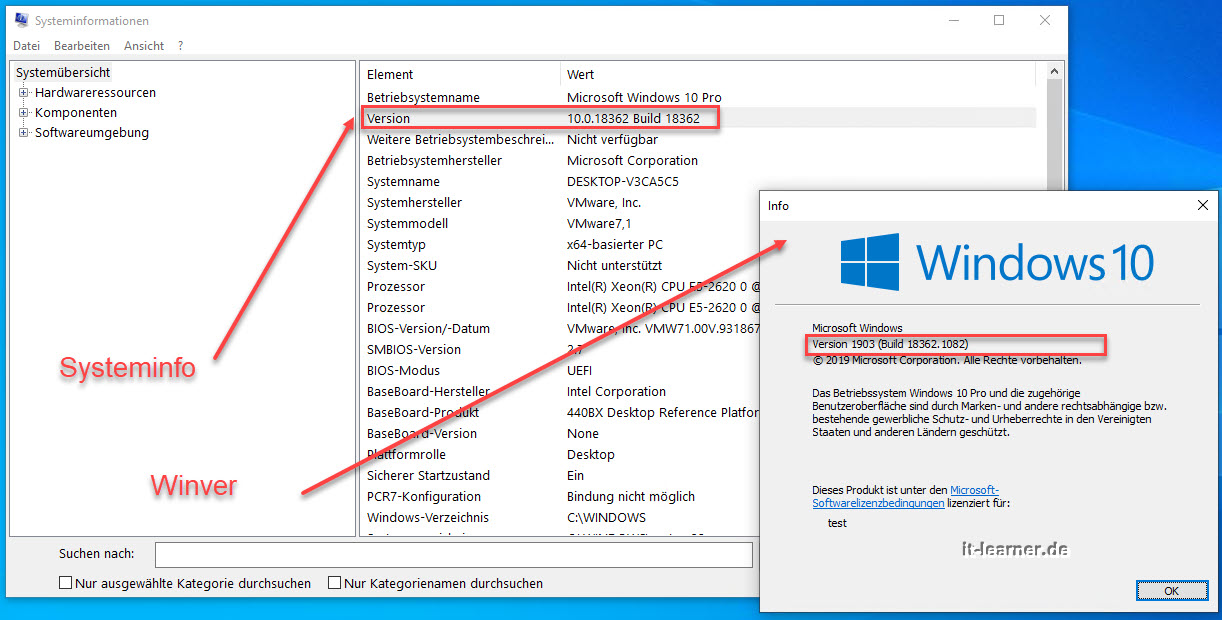The height and width of the screenshot is (620, 1222).
Task: Click the scrollbar up arrow in details list
Action: pos(1052,73)
